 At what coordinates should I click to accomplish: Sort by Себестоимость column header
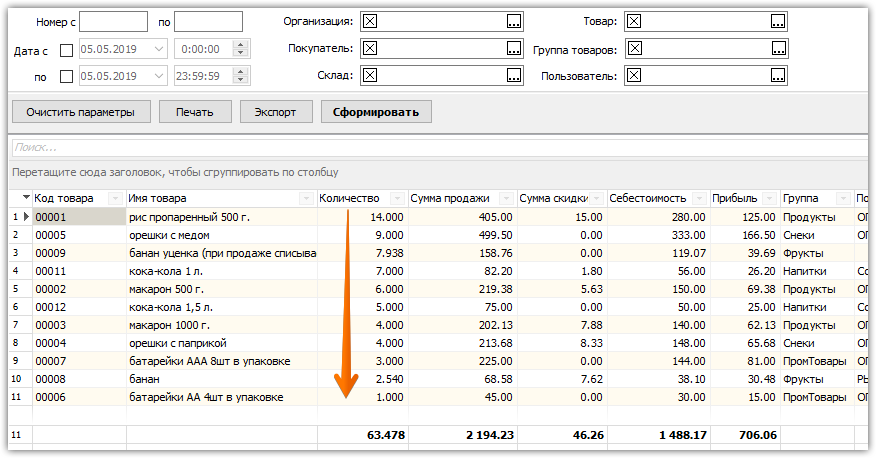pyautogui.click(x=648, y=198)
